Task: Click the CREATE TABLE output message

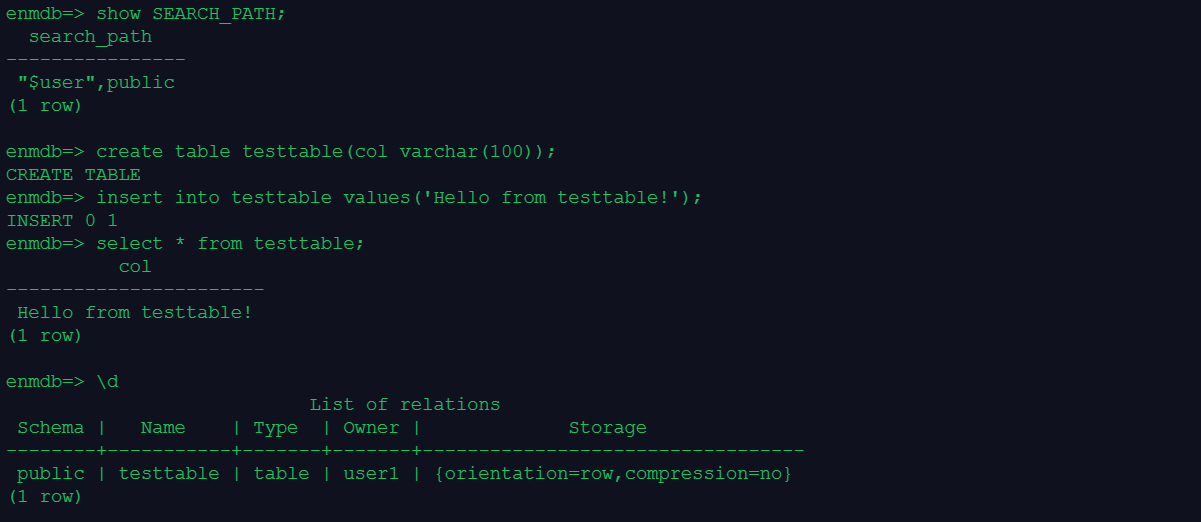Action: [73, 175]
